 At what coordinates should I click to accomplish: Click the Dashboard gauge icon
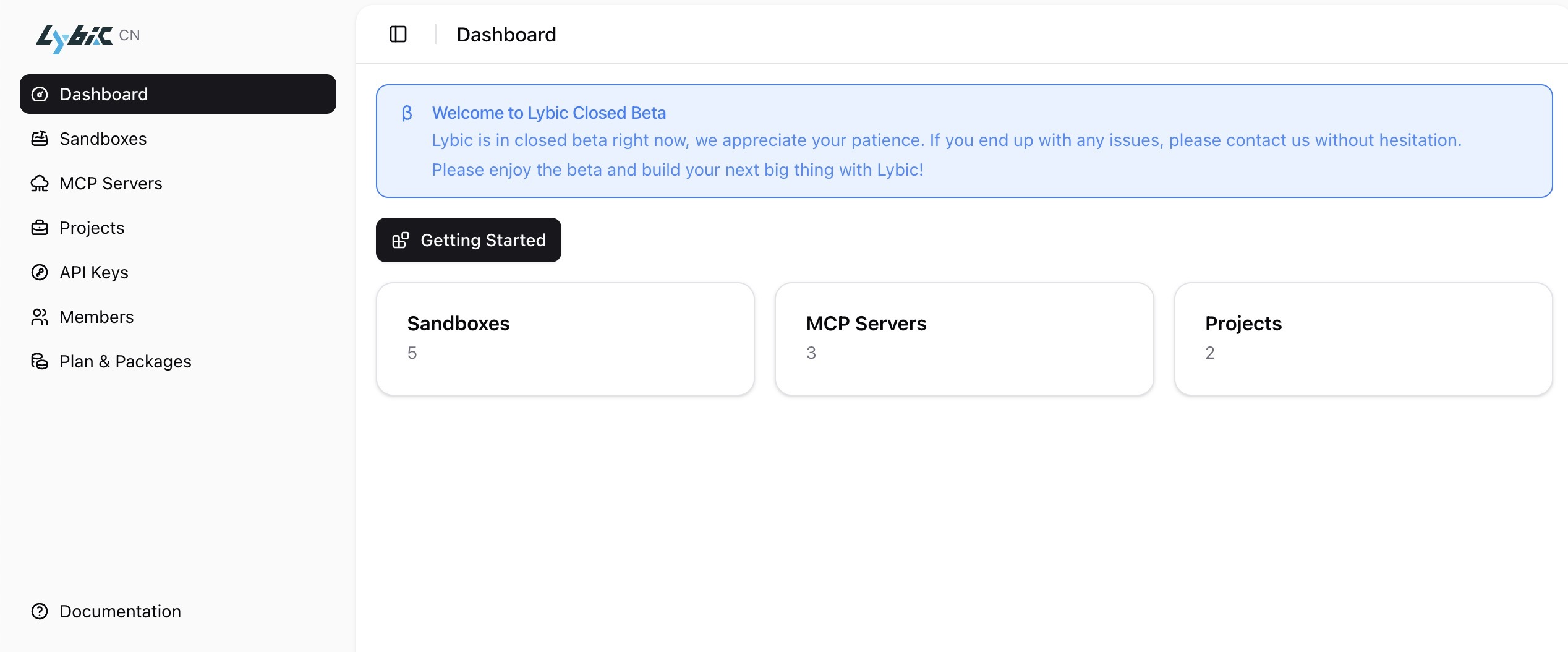pos(40,94)
